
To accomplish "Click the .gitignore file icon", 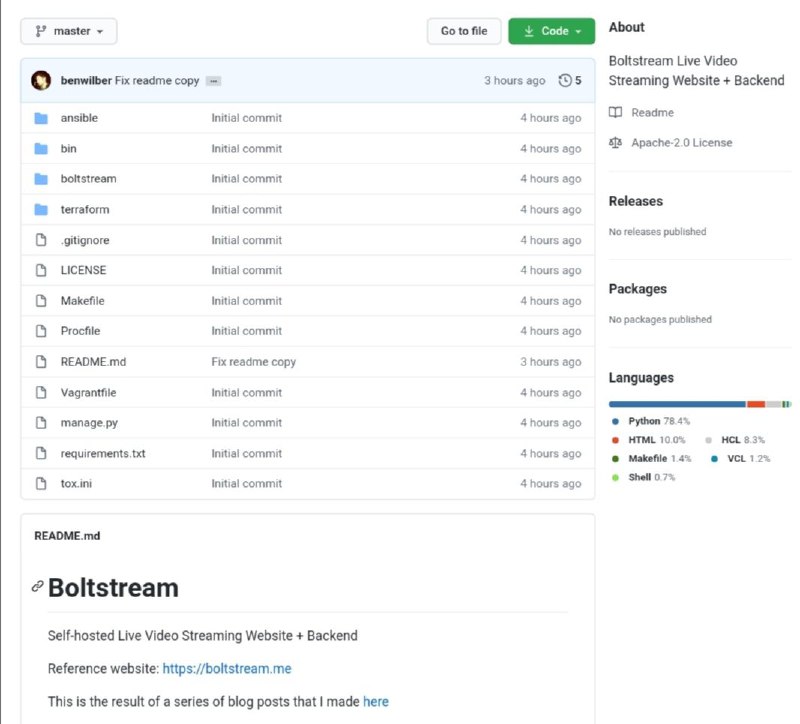I will (x=41, y=240).
